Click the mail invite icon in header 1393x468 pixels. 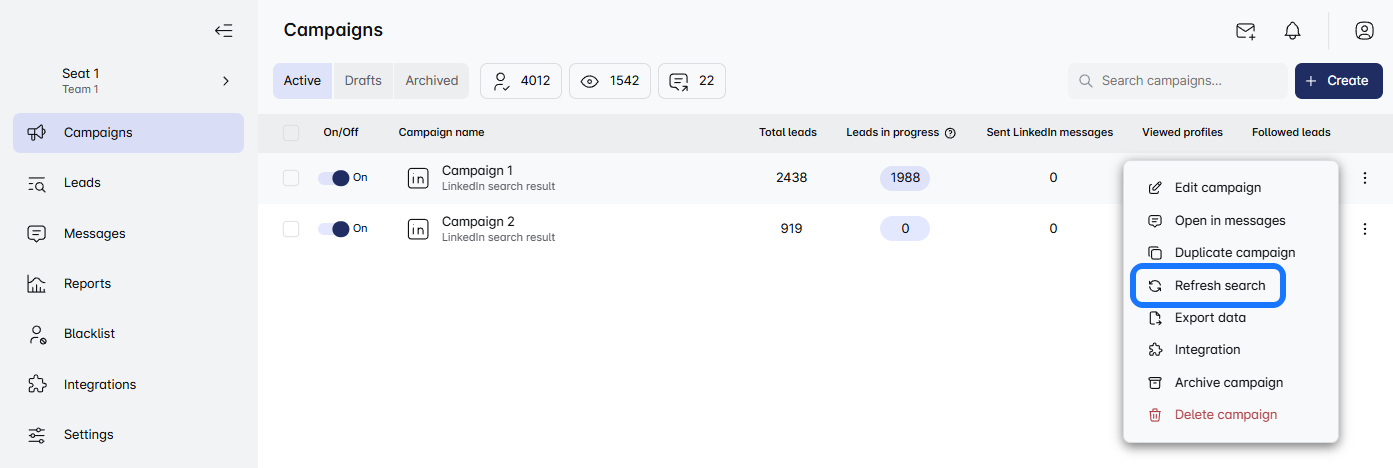[1245, 31]
